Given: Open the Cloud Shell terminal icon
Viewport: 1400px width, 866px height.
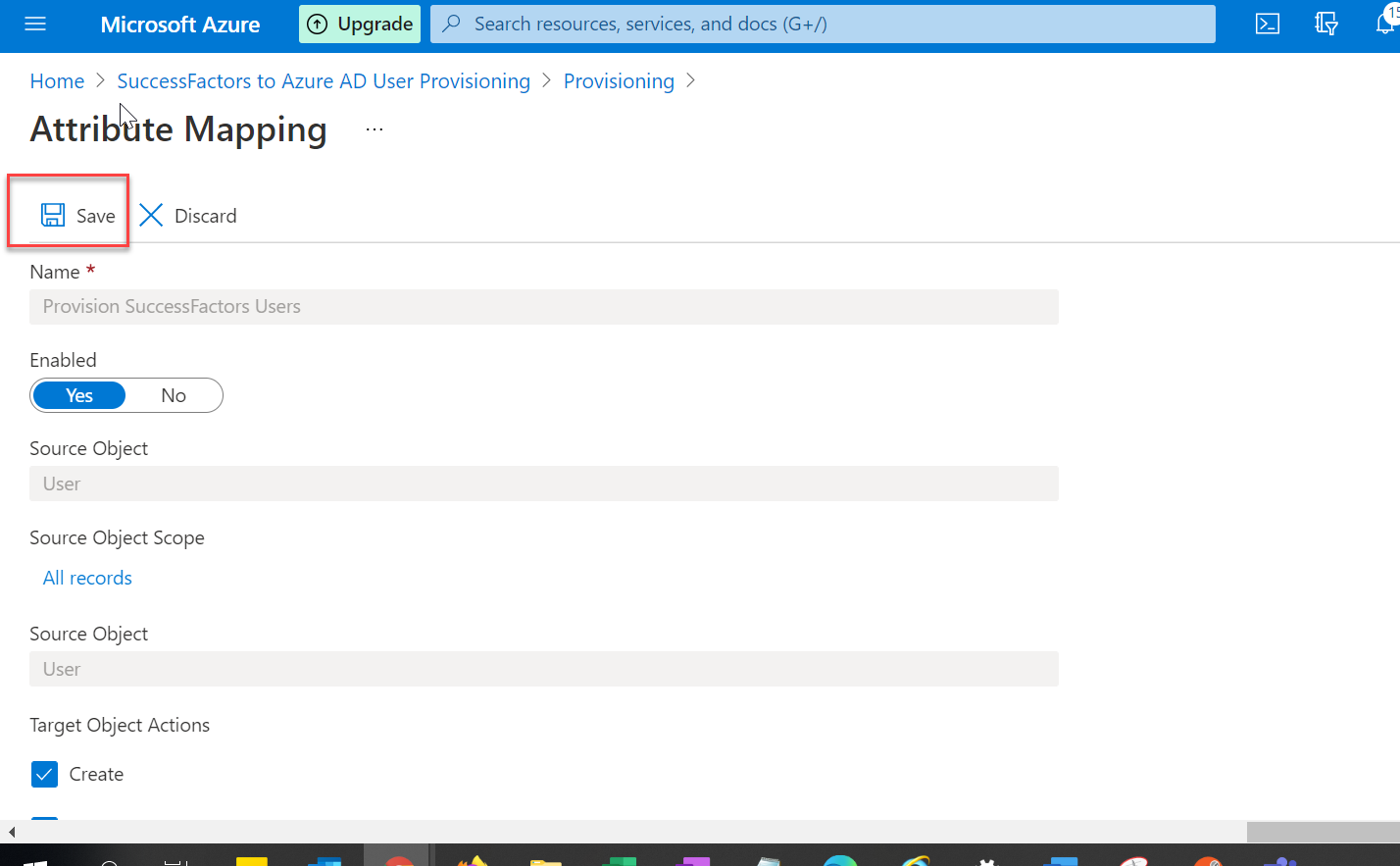Looking at the screenshot, I should coord(1267,24).
